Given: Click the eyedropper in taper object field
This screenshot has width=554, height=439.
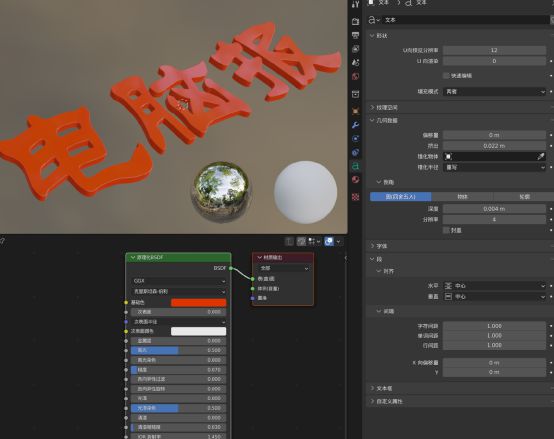Looking at the screenshot, I should pyautogui.click(x=541, y=156).
